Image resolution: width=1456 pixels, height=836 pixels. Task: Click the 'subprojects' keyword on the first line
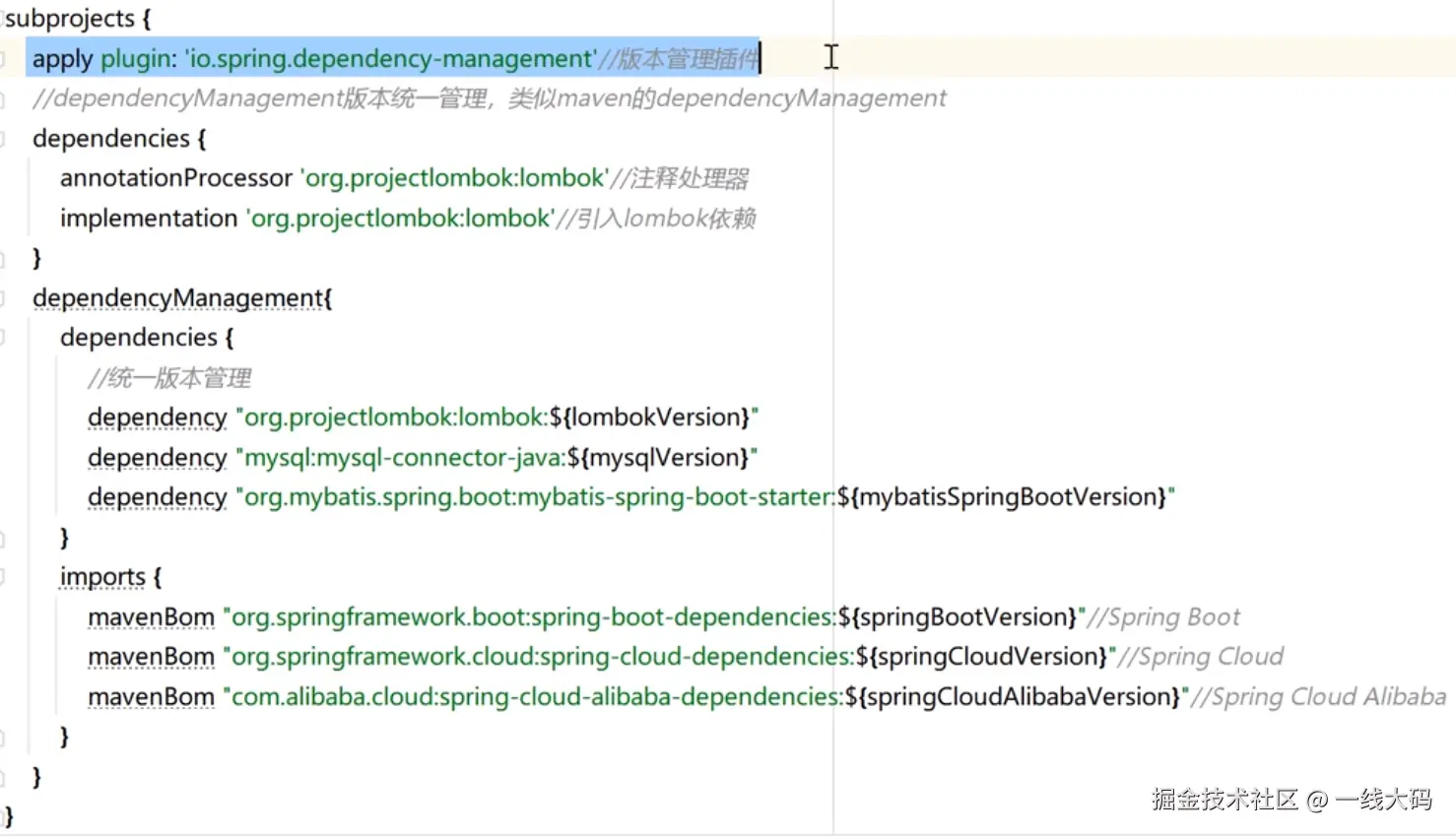(70, 19)
